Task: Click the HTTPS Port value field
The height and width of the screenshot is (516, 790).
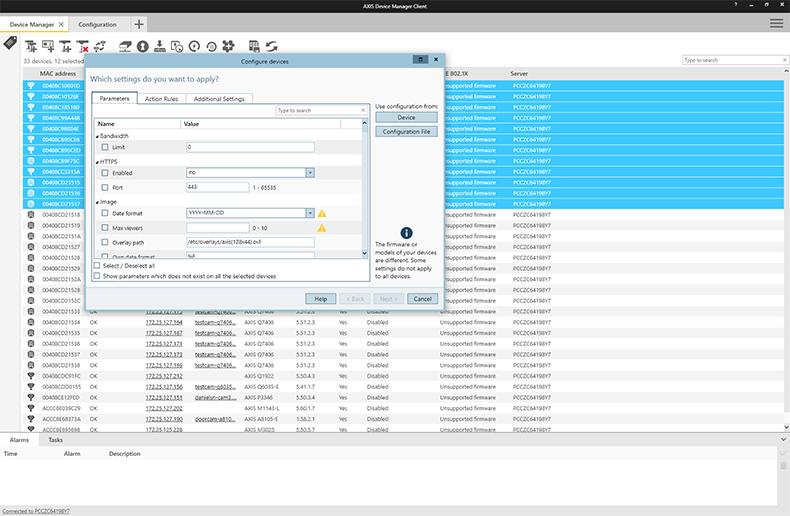Action: click(x=217, y=187)
